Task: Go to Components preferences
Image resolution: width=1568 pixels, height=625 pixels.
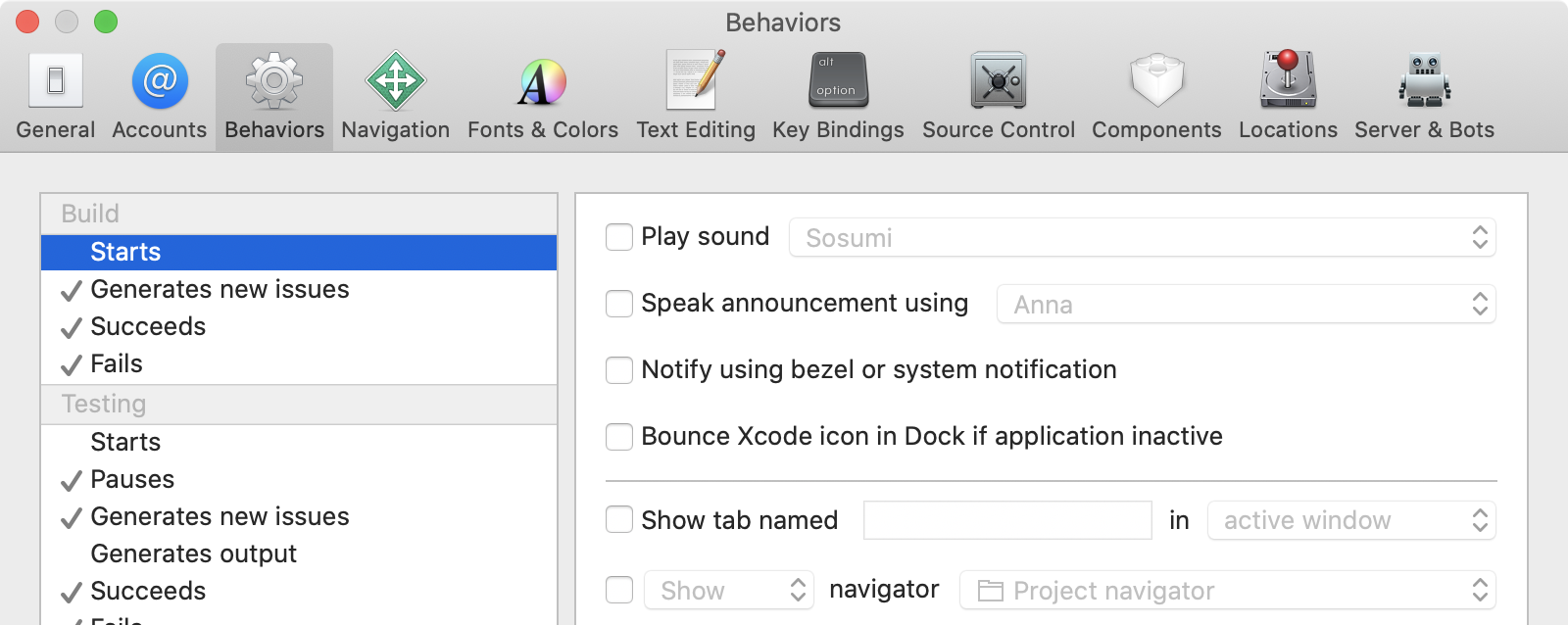Action: [x=1156, y=96]
